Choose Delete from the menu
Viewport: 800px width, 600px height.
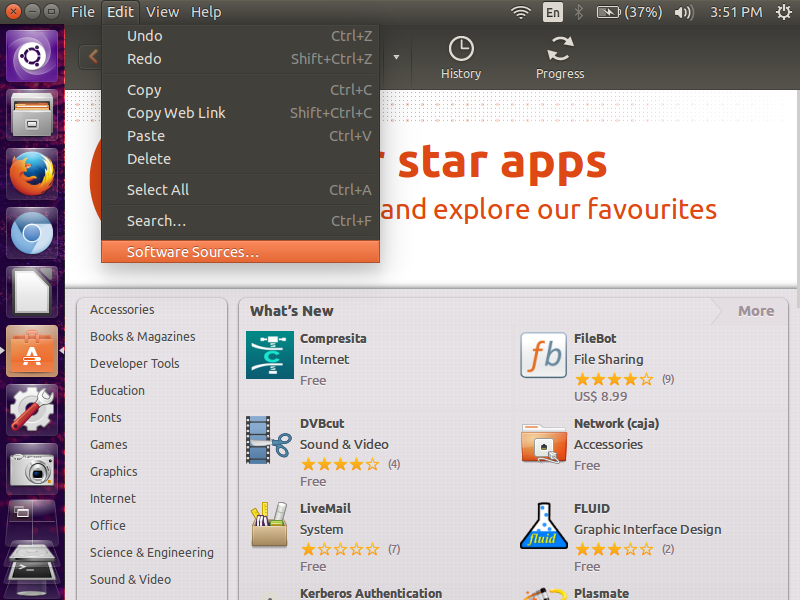tap(240, 159)
